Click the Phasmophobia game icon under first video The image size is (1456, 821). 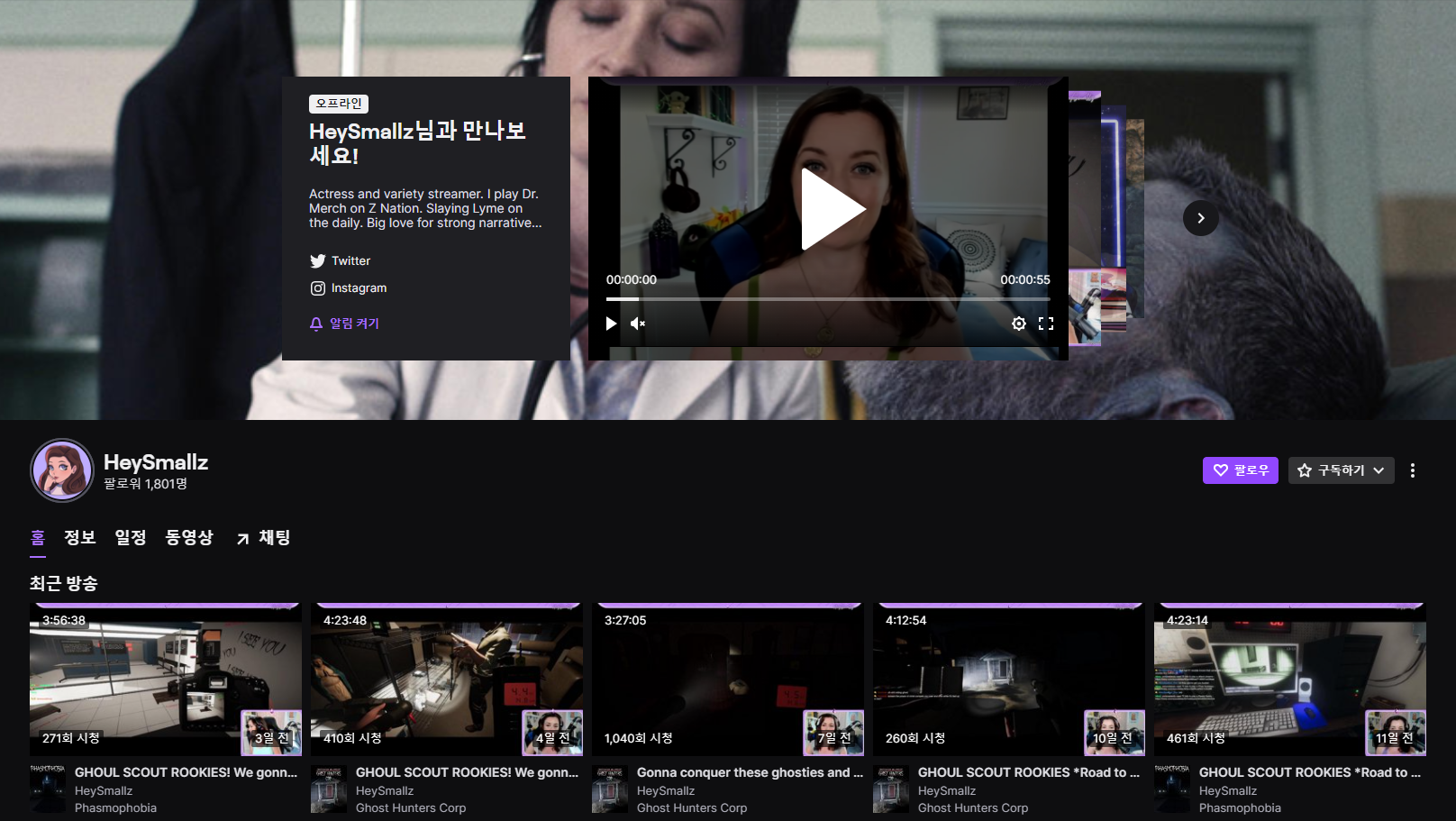point(48,789)
